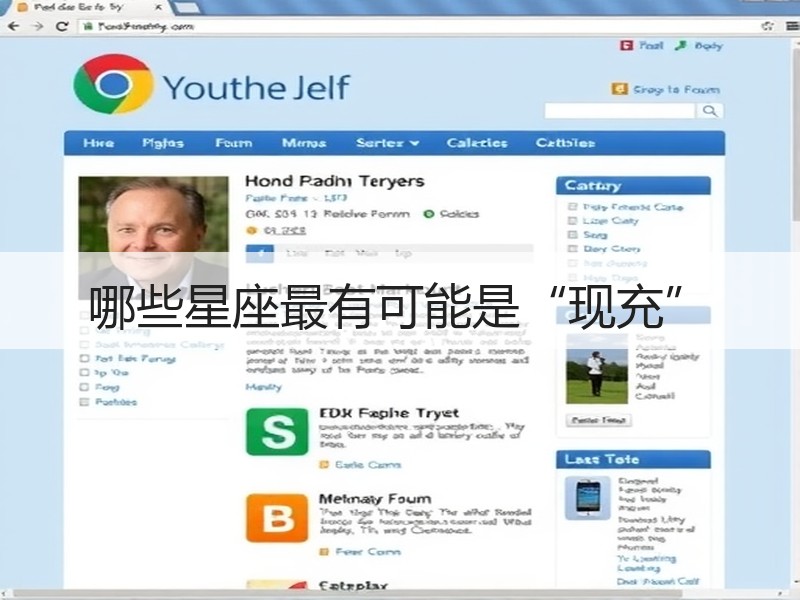Click the browser tab favicon
Viewport: 800px width, 600px height.
click(22, 7)
